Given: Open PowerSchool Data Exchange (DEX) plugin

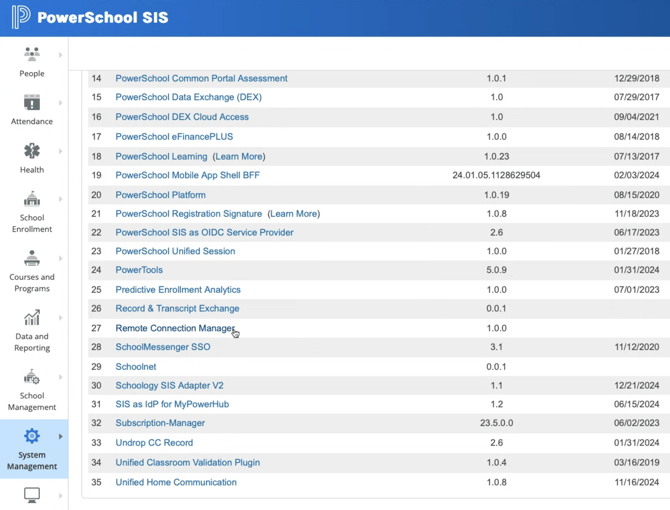Looking at the screenshot, I should [188, 98].
